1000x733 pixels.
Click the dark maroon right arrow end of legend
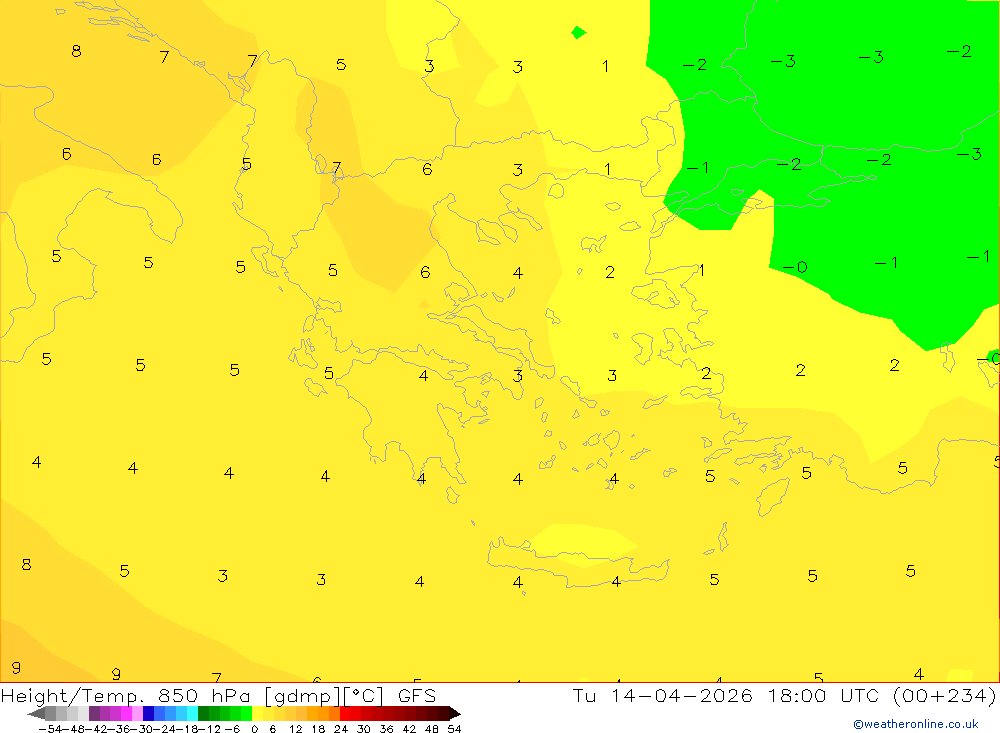[455, 713]
